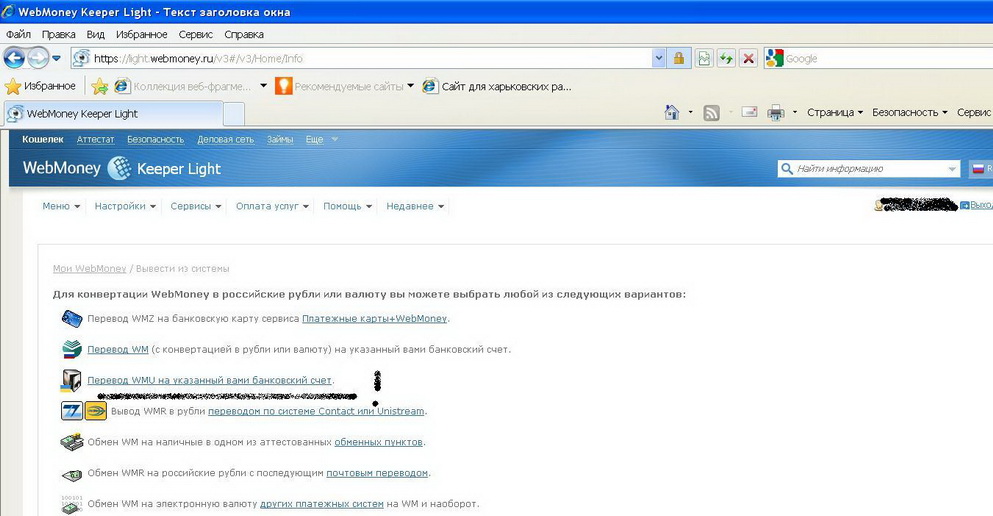Click the browser Back arrow button
Viewport: 993px width, 516px height.
point(14,58)
